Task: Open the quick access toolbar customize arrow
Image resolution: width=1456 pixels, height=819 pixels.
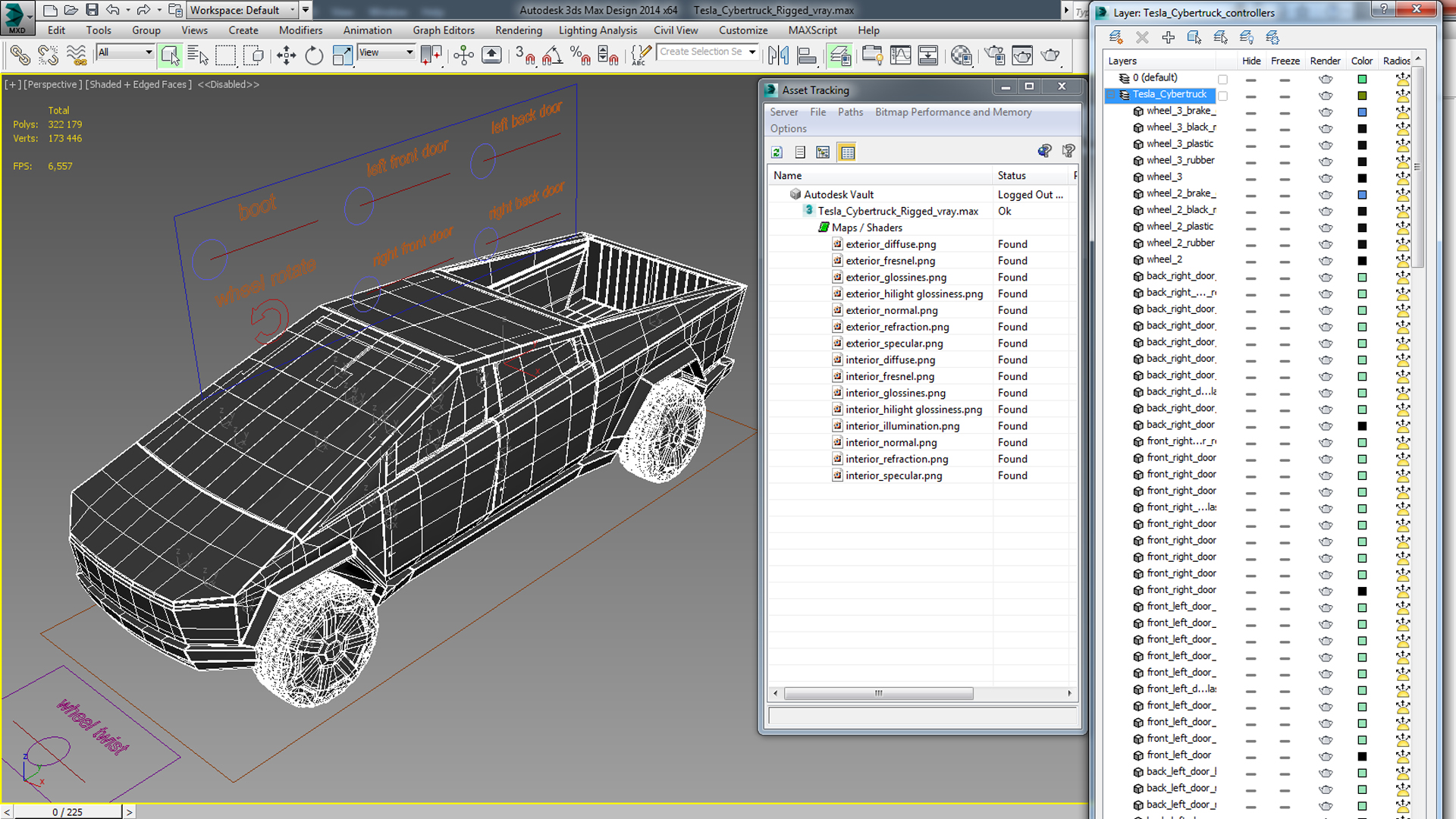Action: (x=306, y=10)
